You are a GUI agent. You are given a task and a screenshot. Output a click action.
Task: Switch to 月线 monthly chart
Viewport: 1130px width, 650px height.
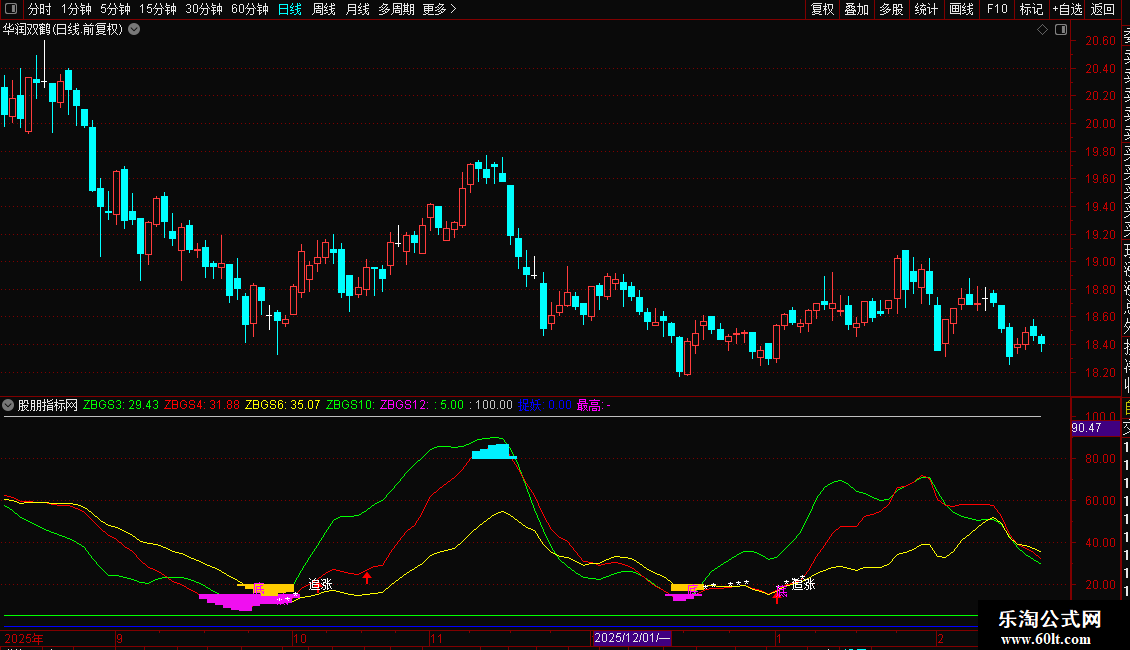click(x=357, y=9)
